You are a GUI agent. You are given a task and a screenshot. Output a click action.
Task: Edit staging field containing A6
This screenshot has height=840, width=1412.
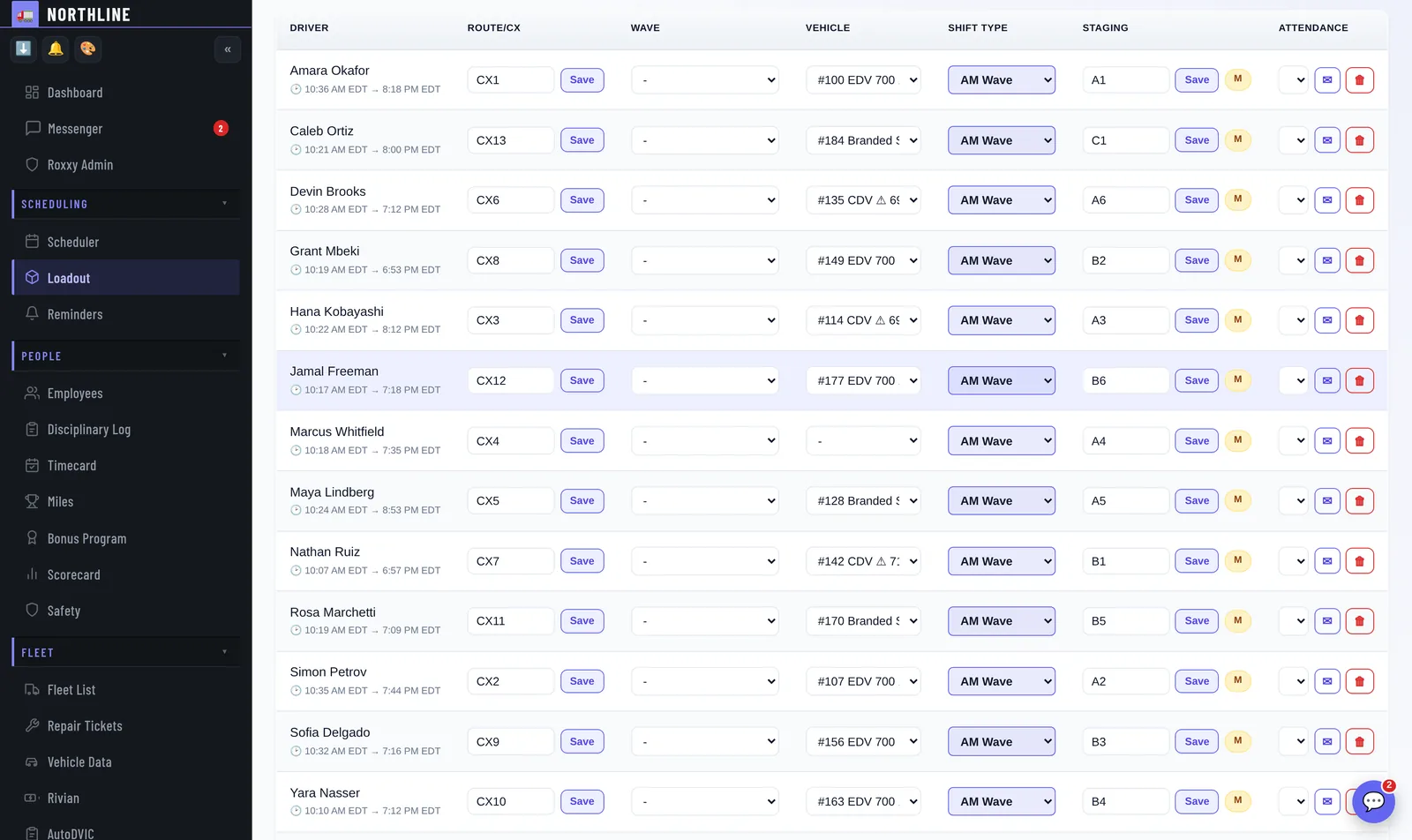[1126, 200]
